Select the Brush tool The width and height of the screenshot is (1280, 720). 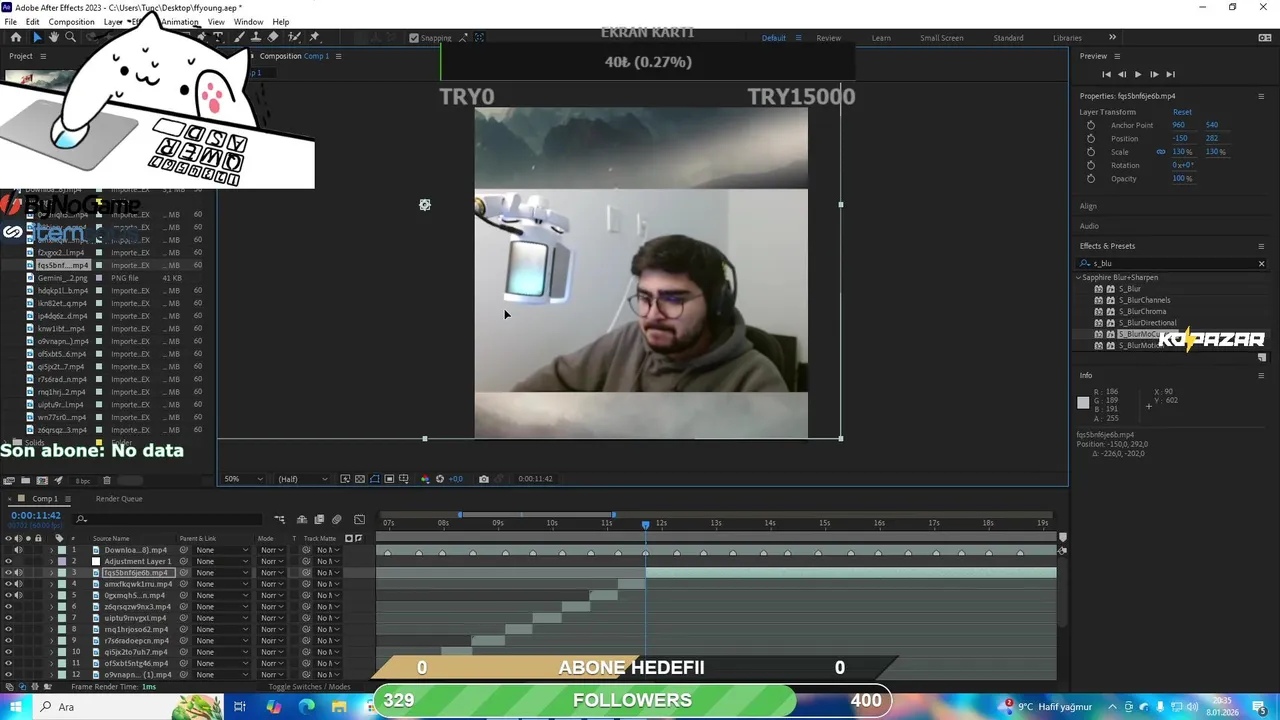click(x=239, y=37)
